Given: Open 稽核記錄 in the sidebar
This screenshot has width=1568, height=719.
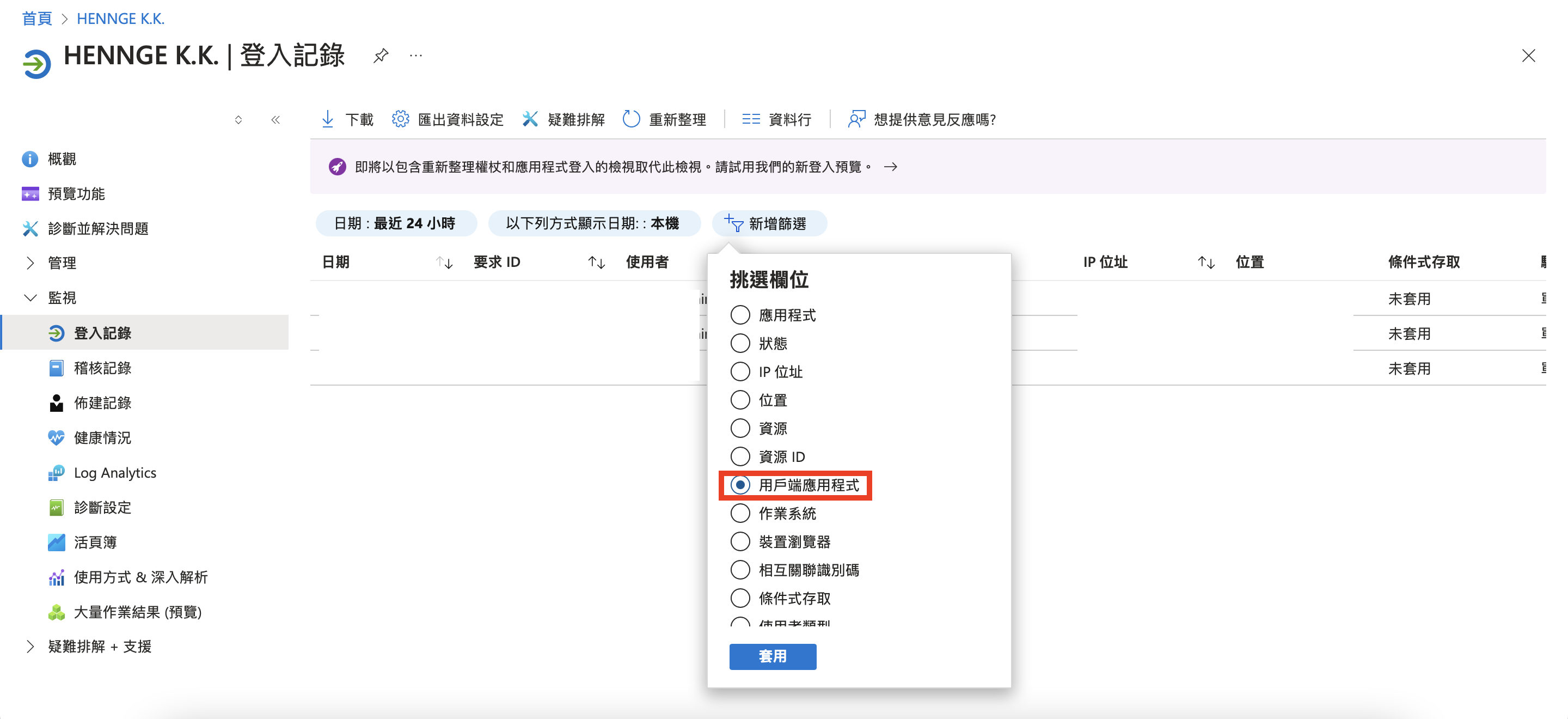Looking at the screenshot, I should pyautogui.click(x=102, y=368).
